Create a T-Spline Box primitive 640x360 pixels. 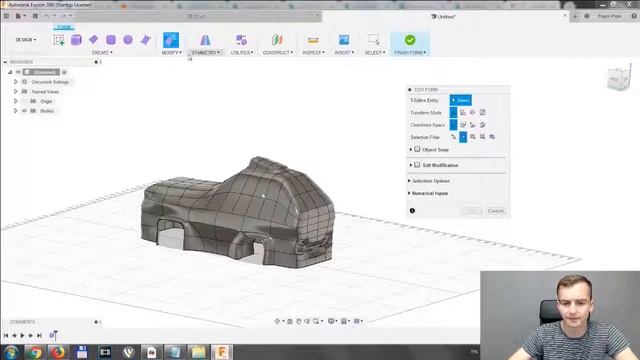76,40
